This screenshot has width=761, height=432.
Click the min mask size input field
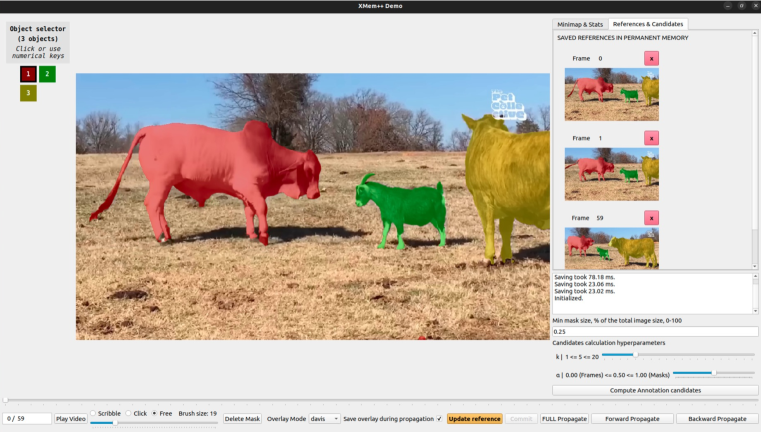655,331
